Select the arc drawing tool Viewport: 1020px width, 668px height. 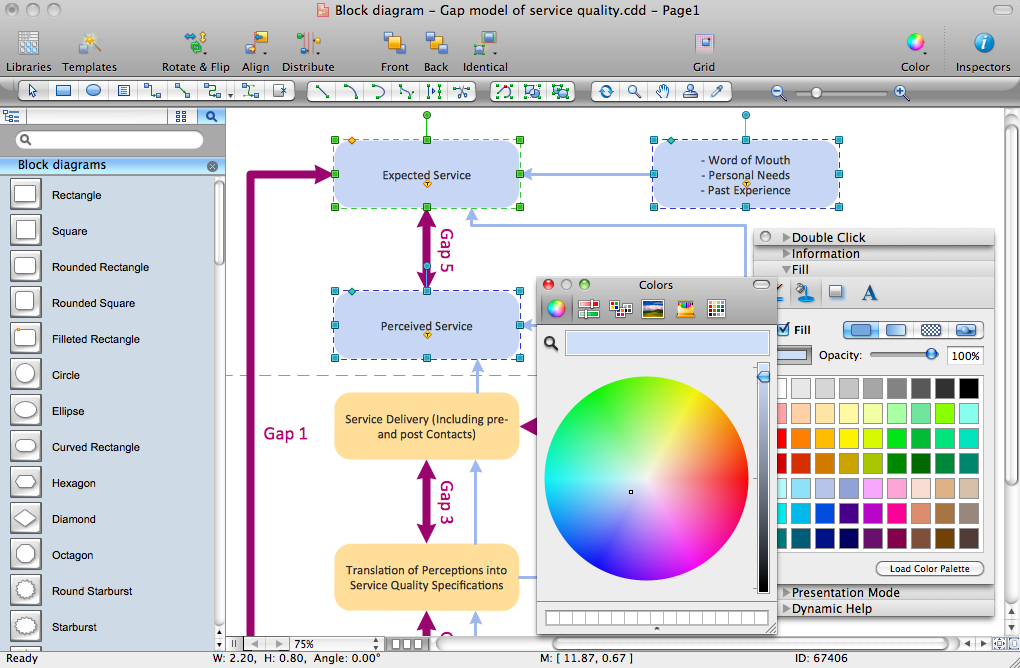click(351, 92)
